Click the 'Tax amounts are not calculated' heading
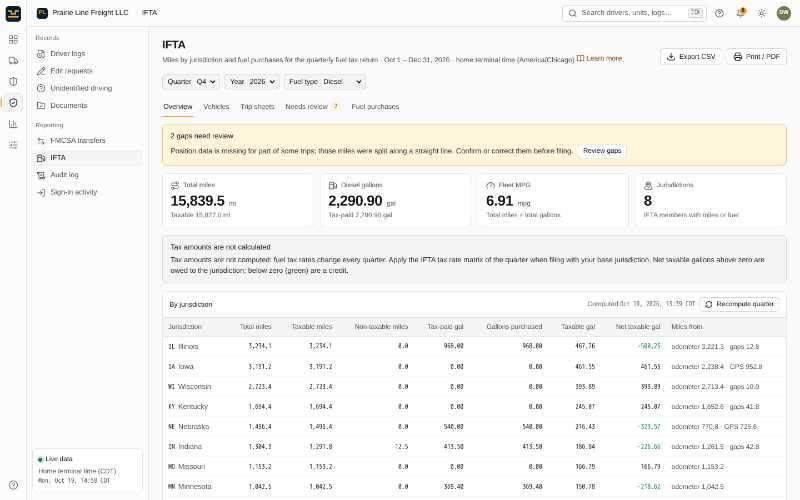This screenshot has height=500, width=800. pyautogui.click(x=220, y=247)
